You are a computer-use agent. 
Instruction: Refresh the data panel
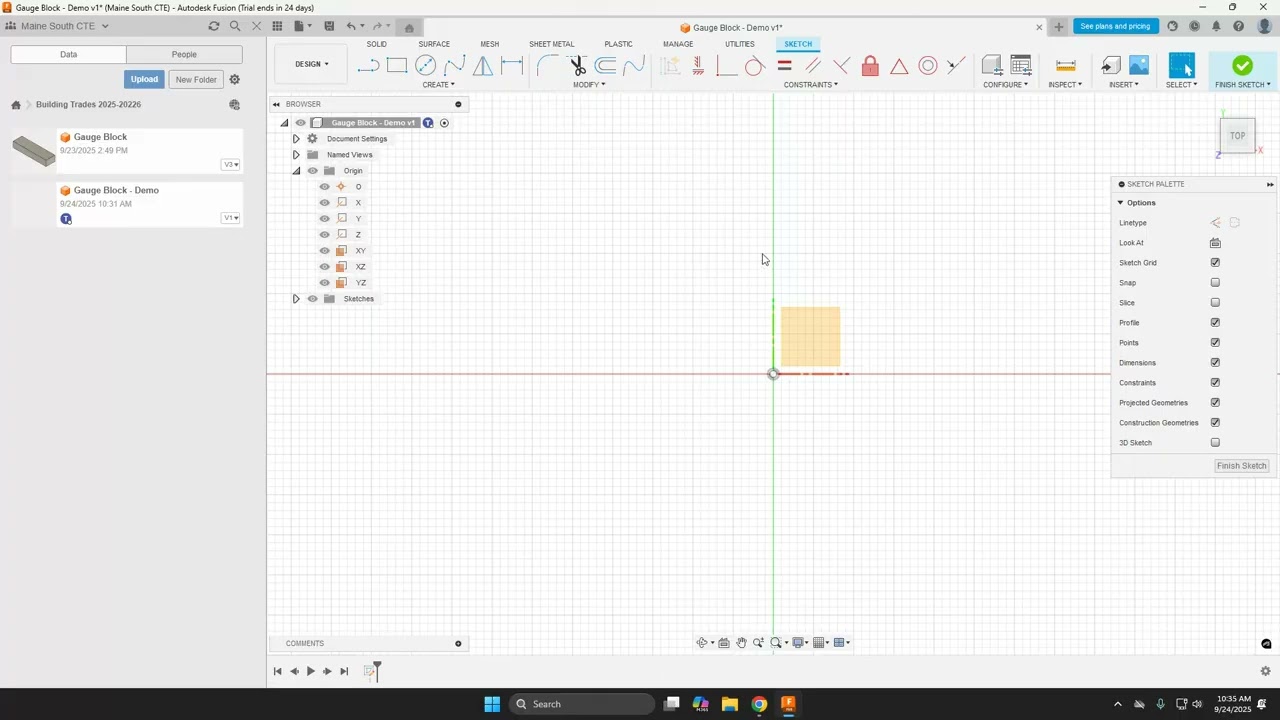pyautogui.click(x=213, y=26)
